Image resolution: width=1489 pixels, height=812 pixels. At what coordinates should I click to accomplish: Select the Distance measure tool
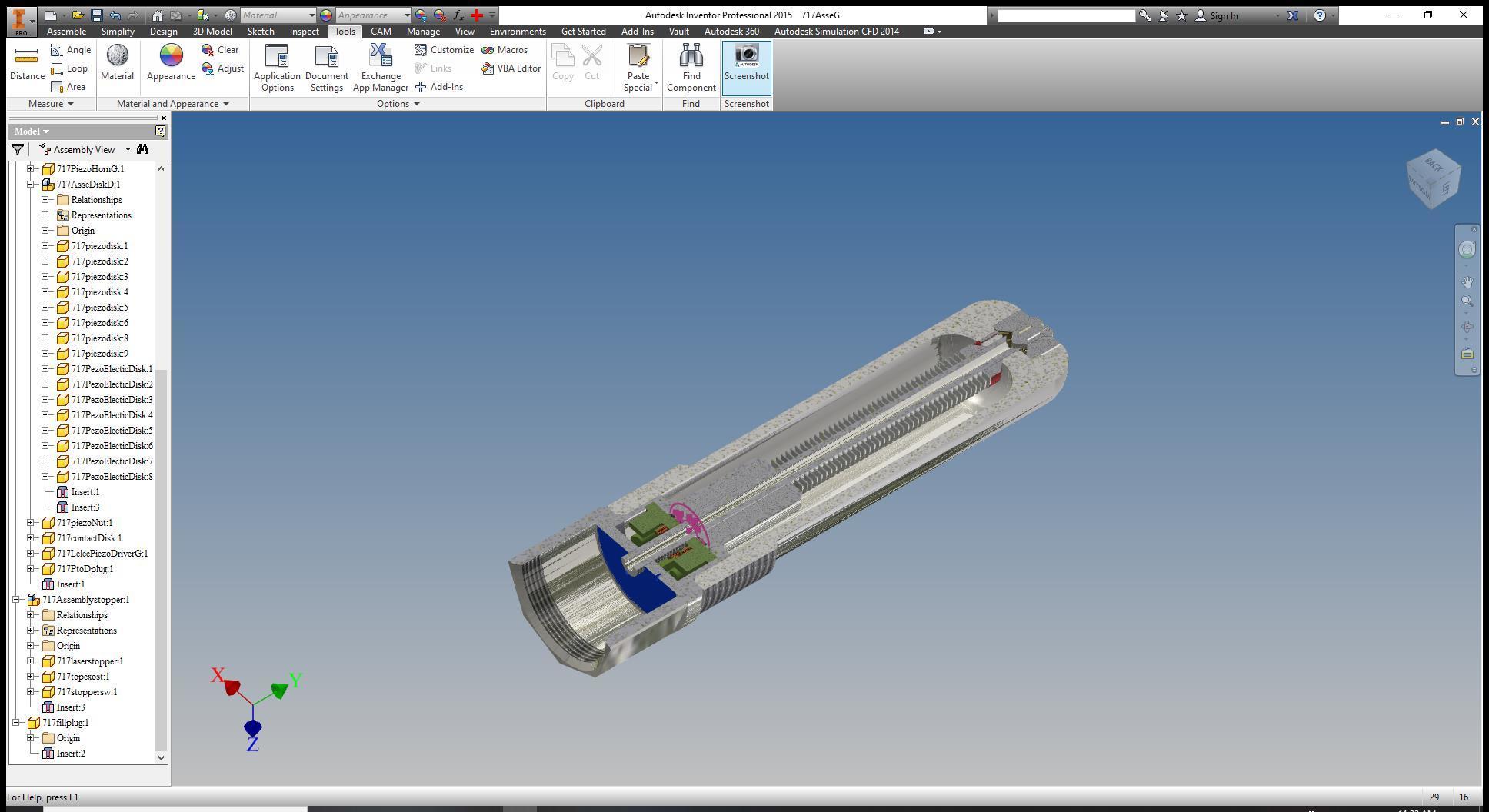point(27,63)
